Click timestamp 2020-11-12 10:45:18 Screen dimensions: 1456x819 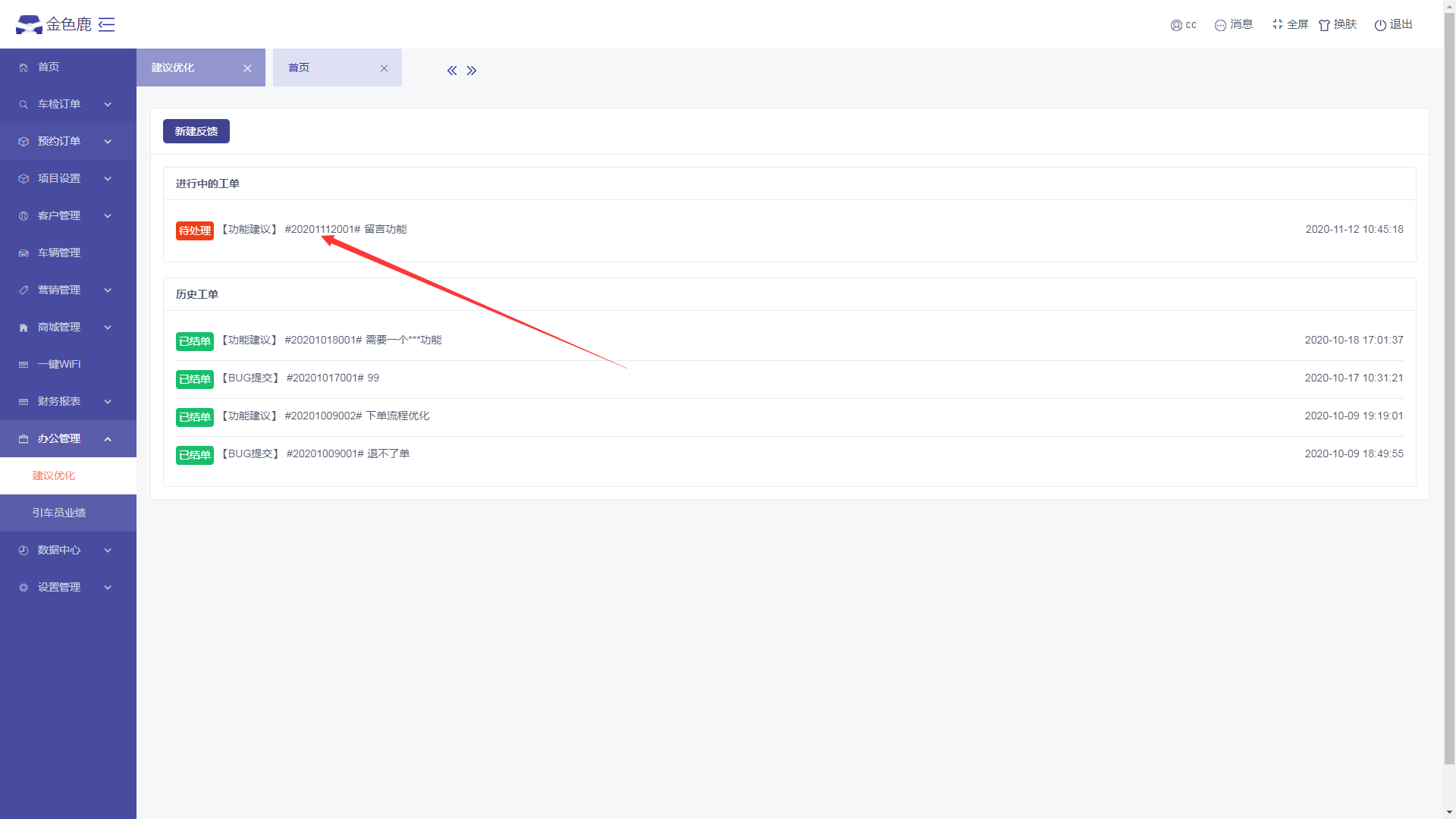1354,230
